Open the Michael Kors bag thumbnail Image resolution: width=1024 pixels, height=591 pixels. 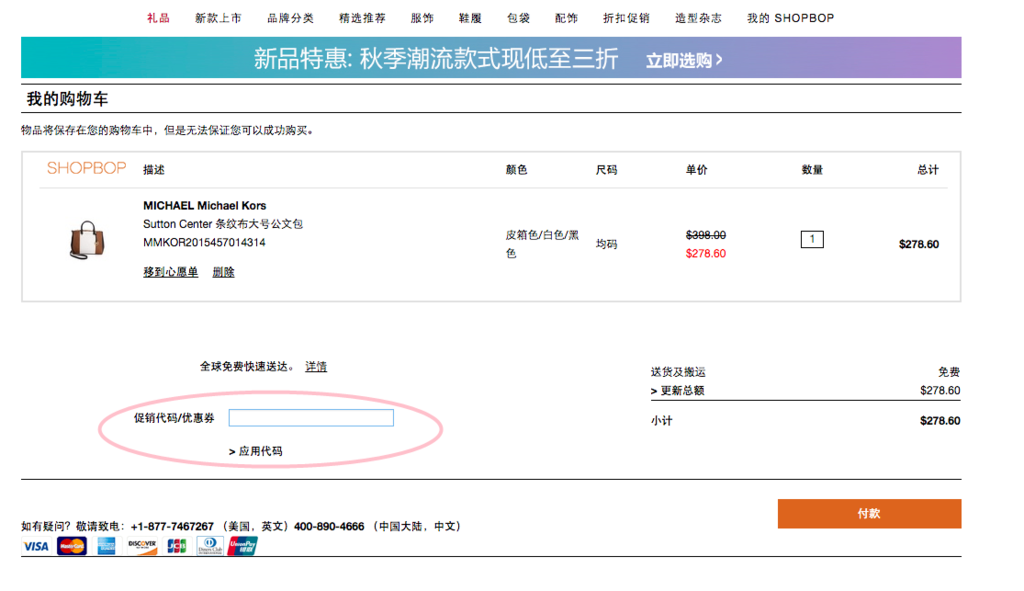(87, 240)
